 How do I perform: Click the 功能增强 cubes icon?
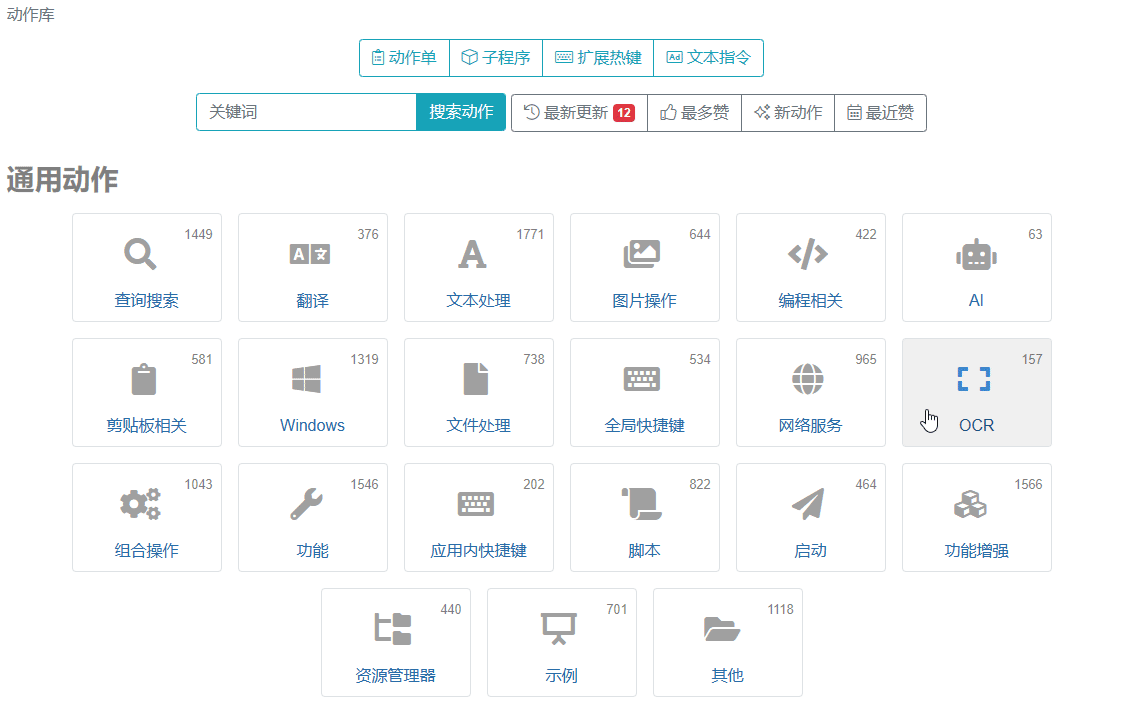(970, 504)
